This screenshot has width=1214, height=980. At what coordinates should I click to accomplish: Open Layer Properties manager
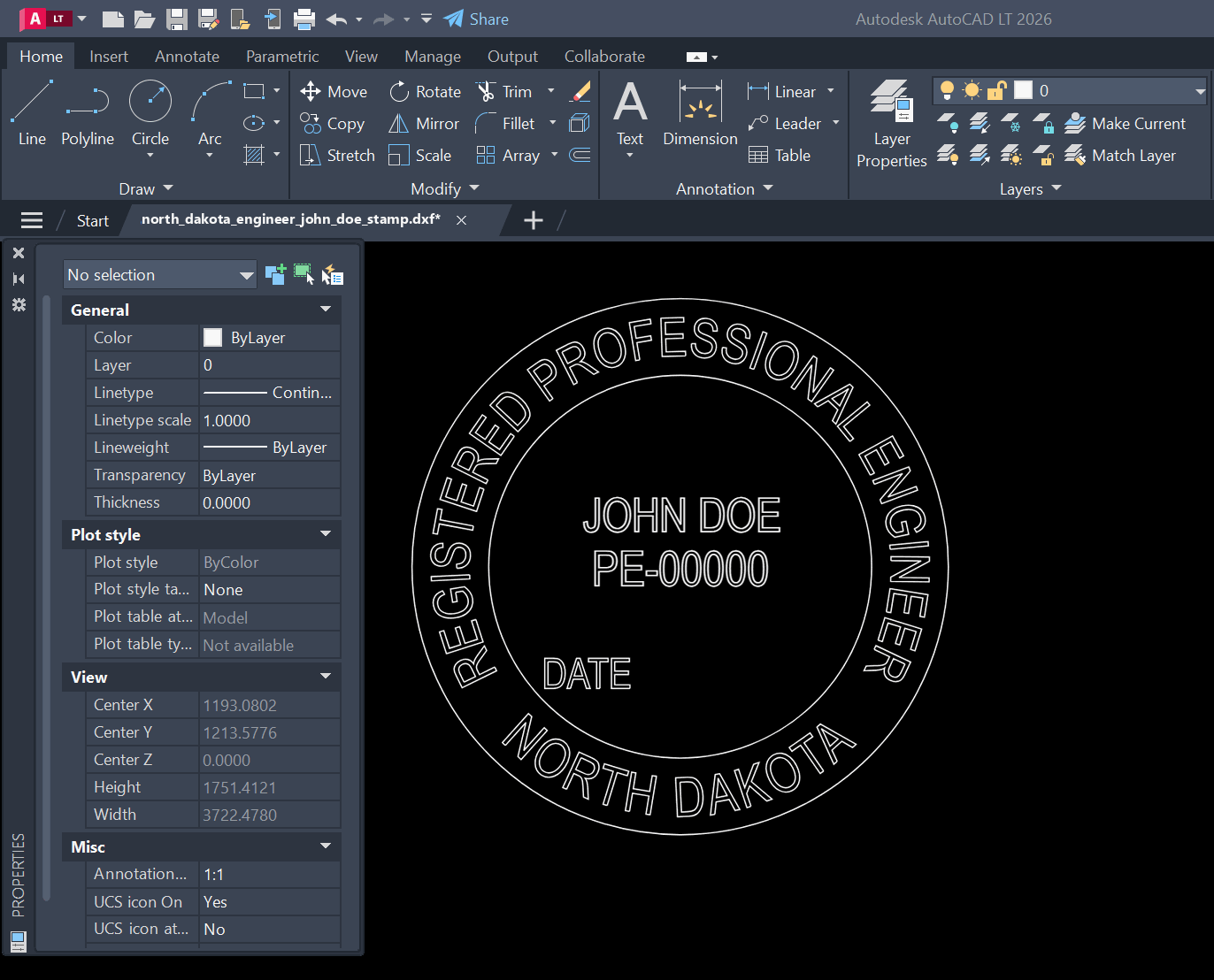coord(891,124)
